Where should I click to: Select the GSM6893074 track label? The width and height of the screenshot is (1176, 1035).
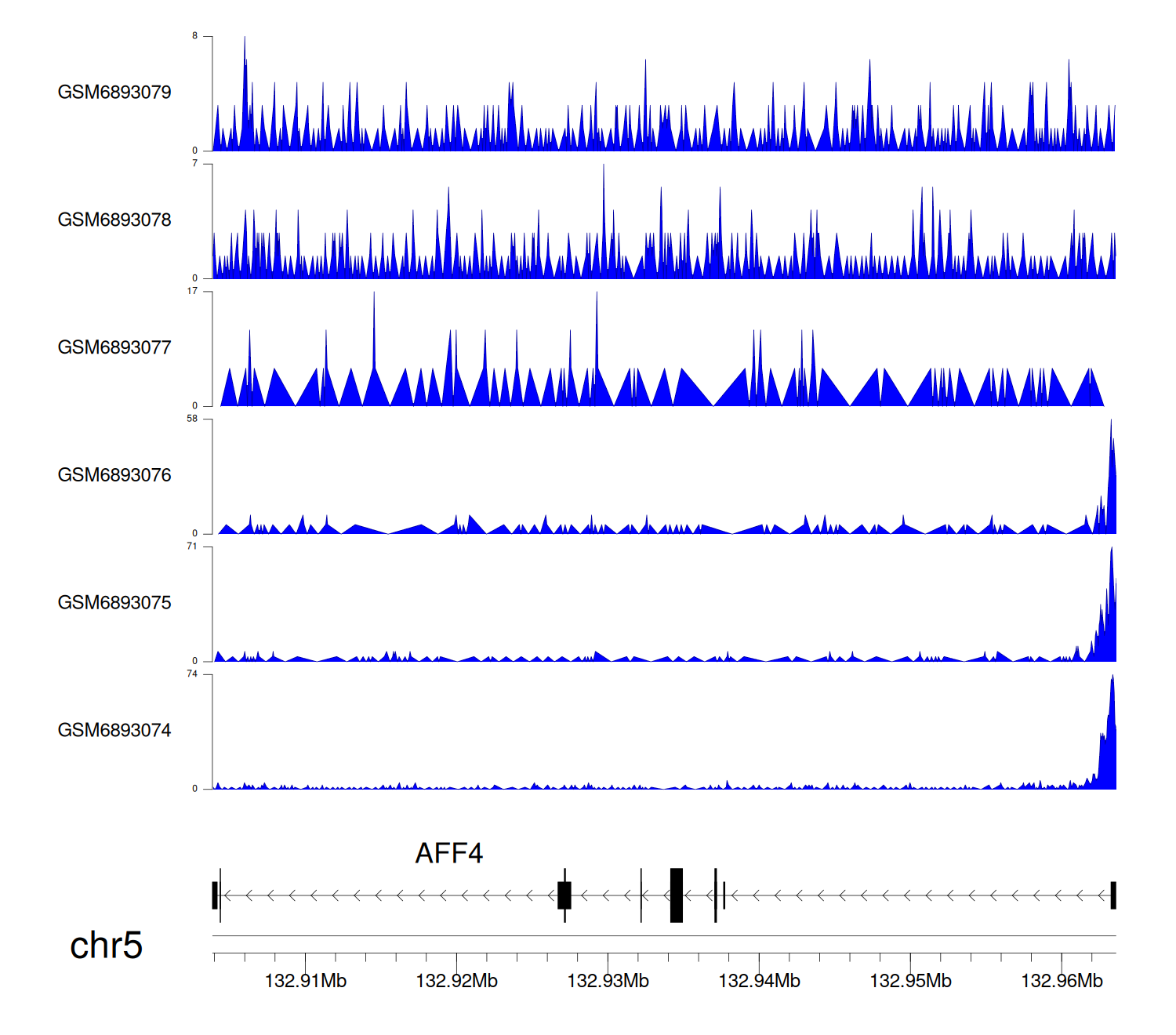[114, 731]
